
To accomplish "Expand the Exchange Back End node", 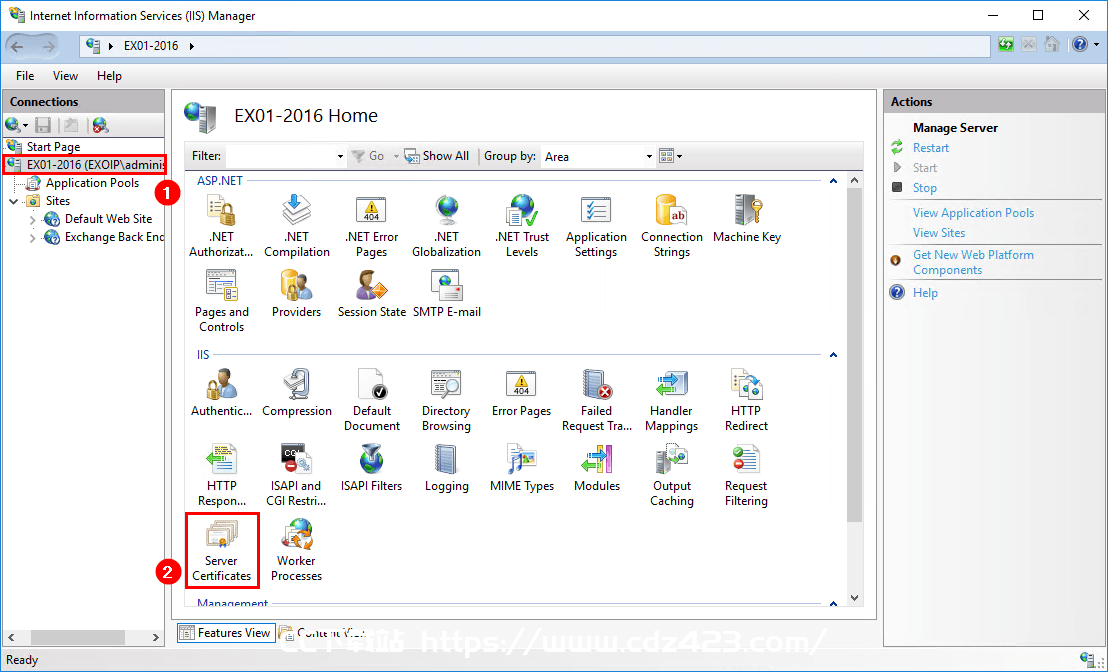I will point(33,238).
